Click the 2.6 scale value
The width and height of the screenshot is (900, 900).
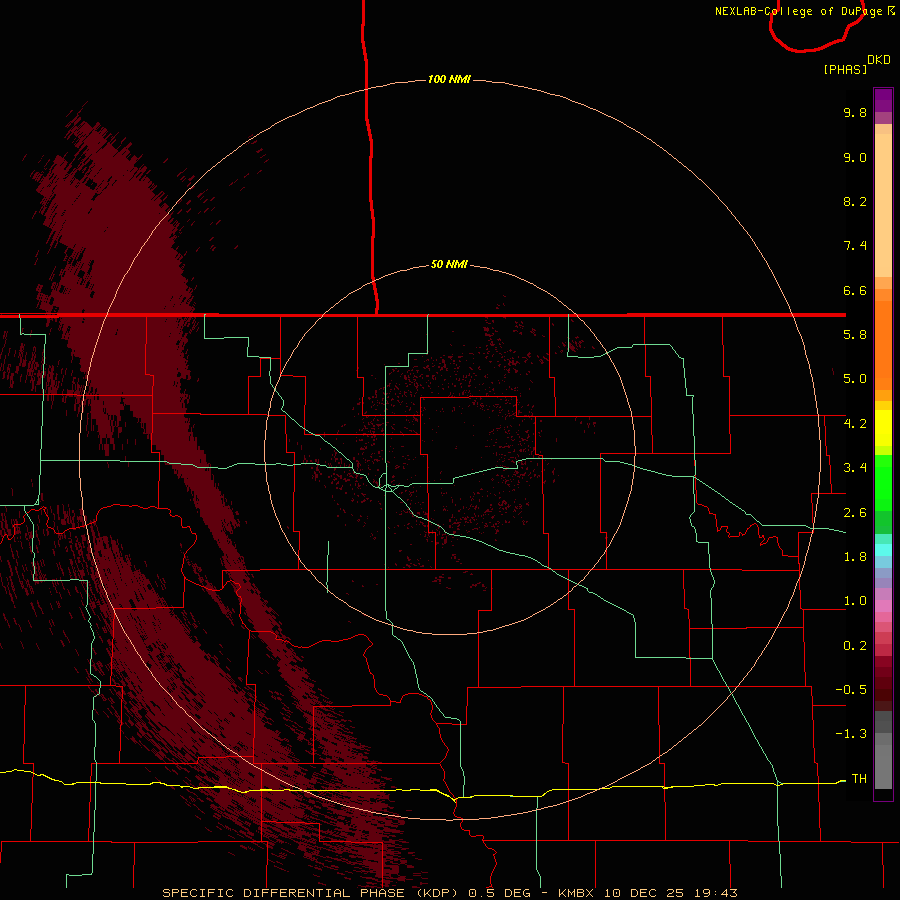(855, 513)
